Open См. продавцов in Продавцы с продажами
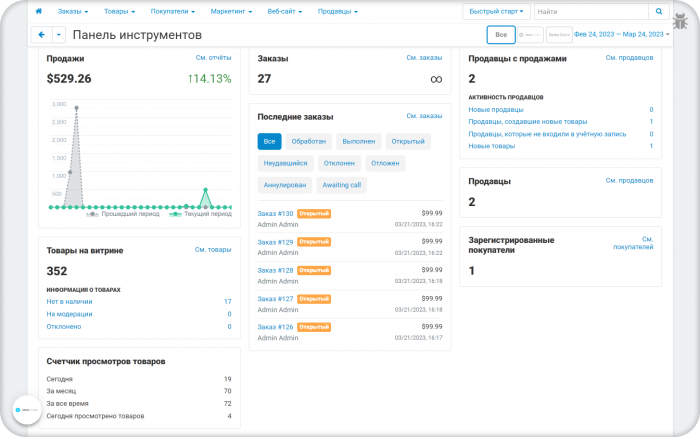 tap(629, 58)
